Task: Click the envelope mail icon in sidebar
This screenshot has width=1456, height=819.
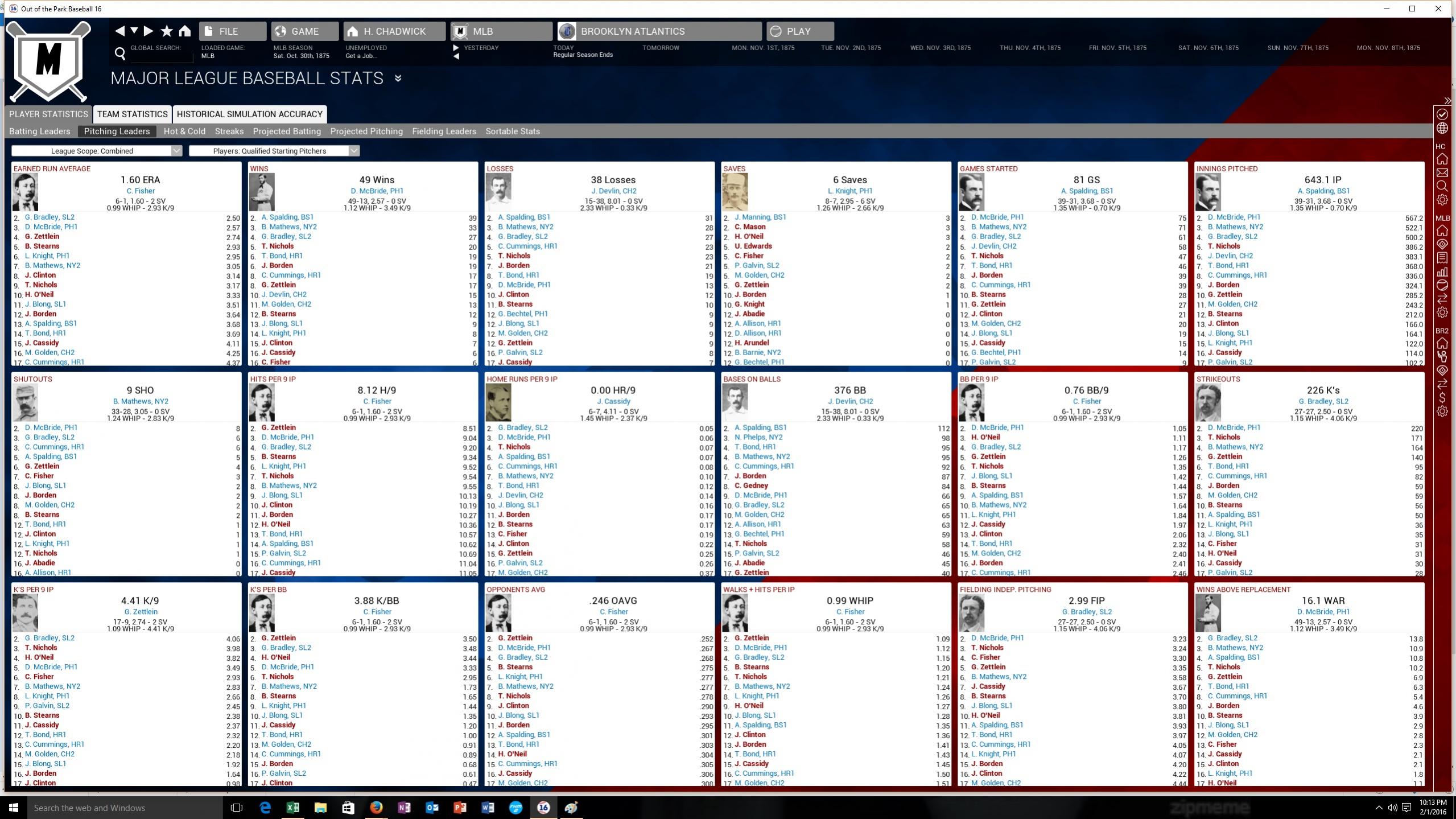Action: pos(1442,173)
